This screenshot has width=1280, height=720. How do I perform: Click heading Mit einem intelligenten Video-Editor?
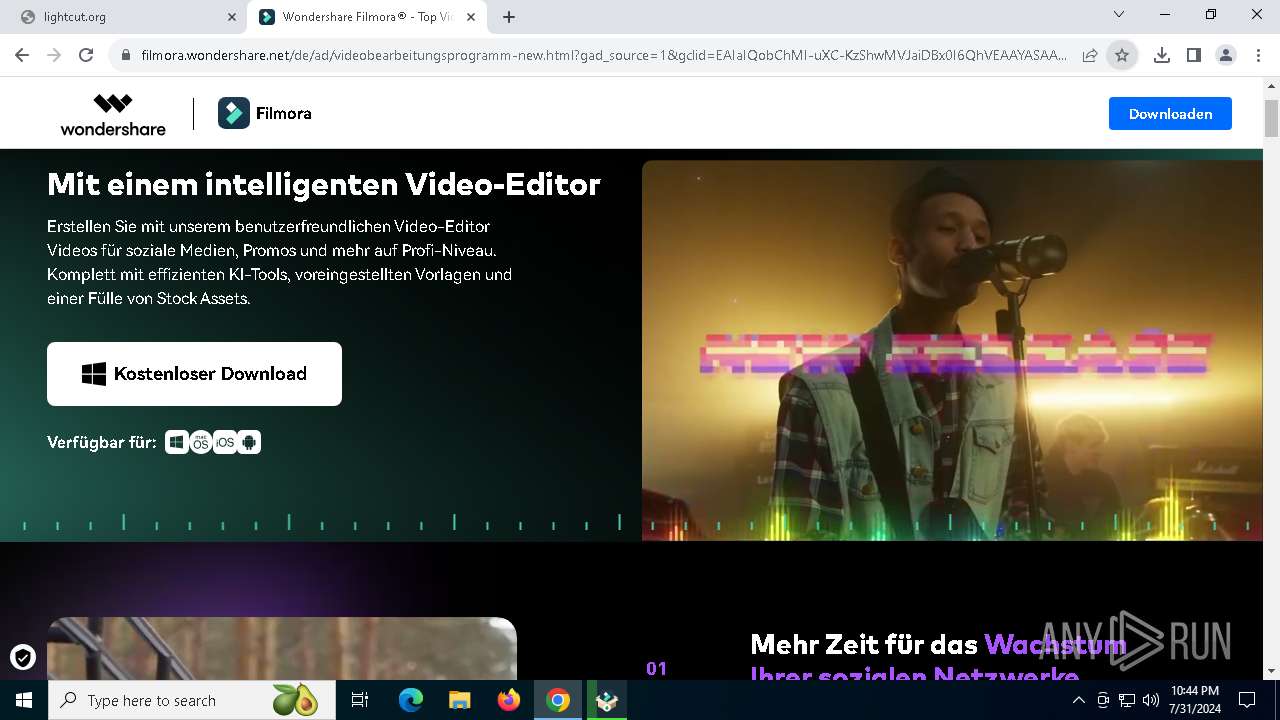(x=324, y=184)
